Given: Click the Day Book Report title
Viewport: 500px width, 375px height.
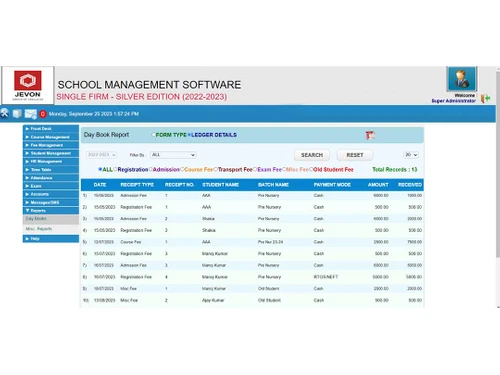Looking at the screenshot, I should pos(106,135).
